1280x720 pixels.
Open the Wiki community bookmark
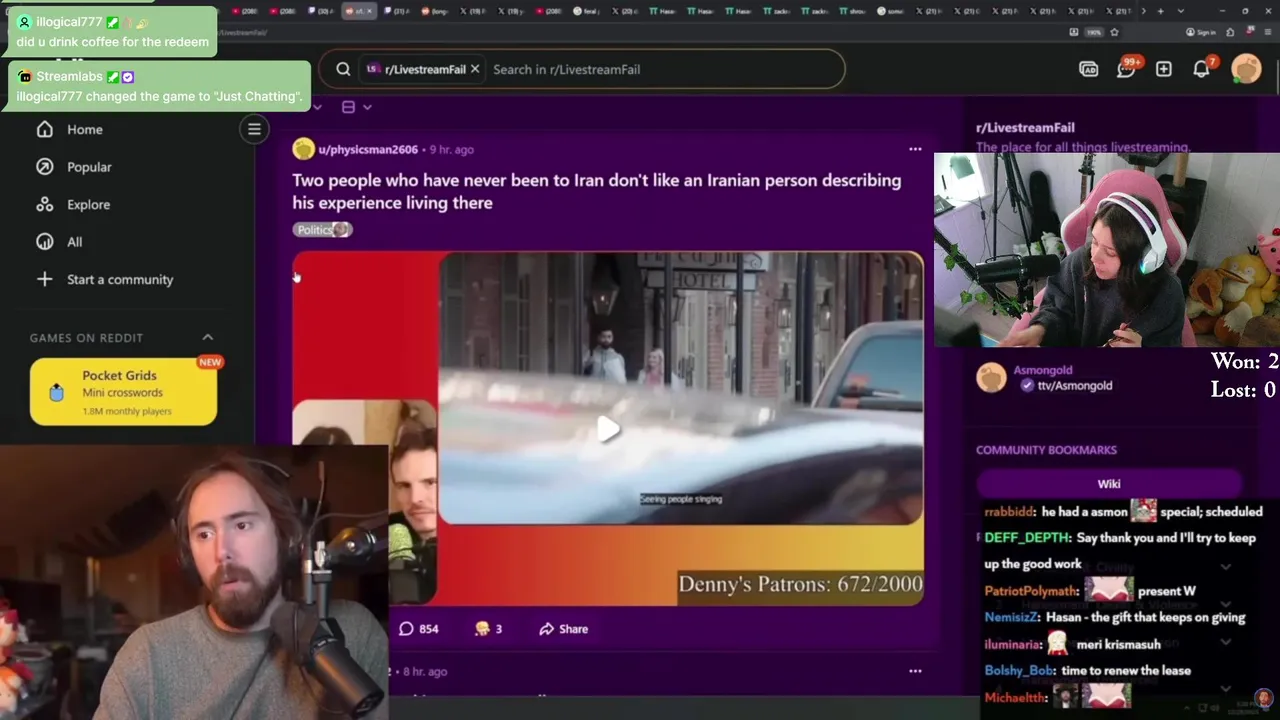pos(1109,484)
